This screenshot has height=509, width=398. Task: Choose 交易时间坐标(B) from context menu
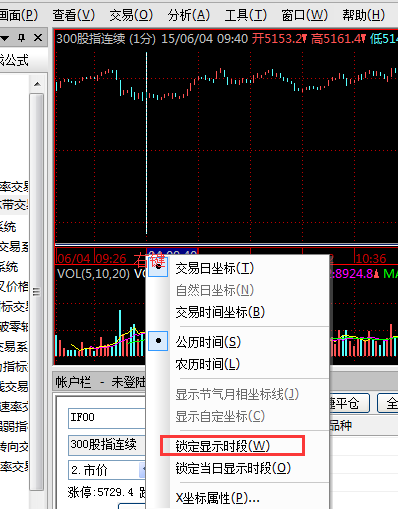click(x=220, y=312)
